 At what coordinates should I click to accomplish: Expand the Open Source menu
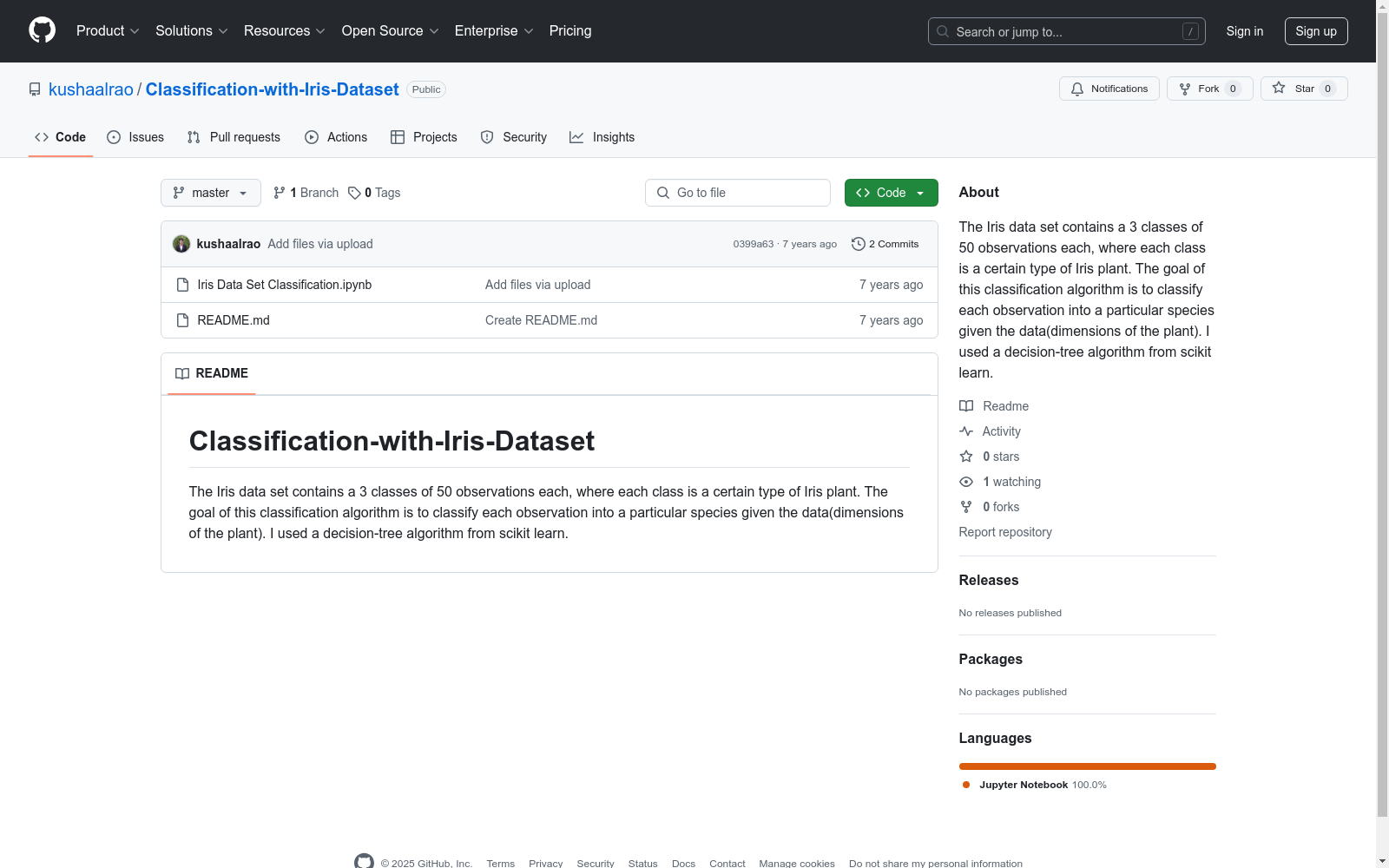391,30
